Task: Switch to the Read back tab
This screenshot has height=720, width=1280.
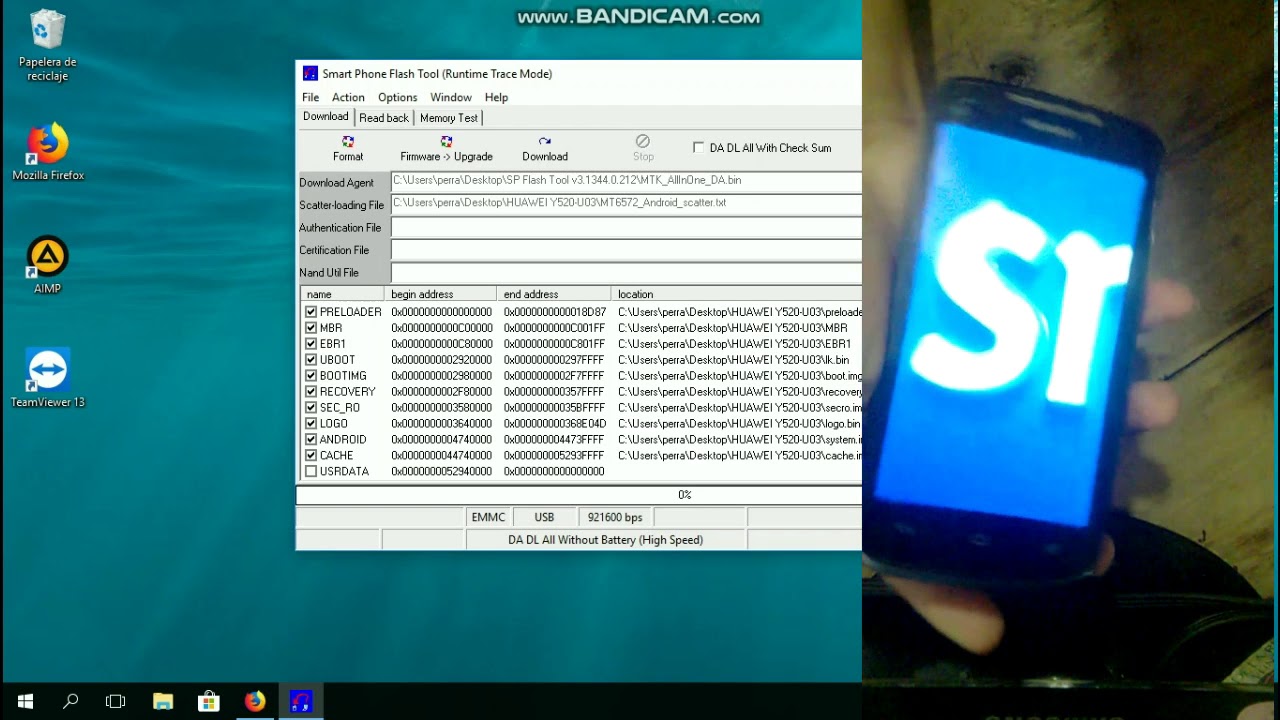Action: (x=384, y=118)
